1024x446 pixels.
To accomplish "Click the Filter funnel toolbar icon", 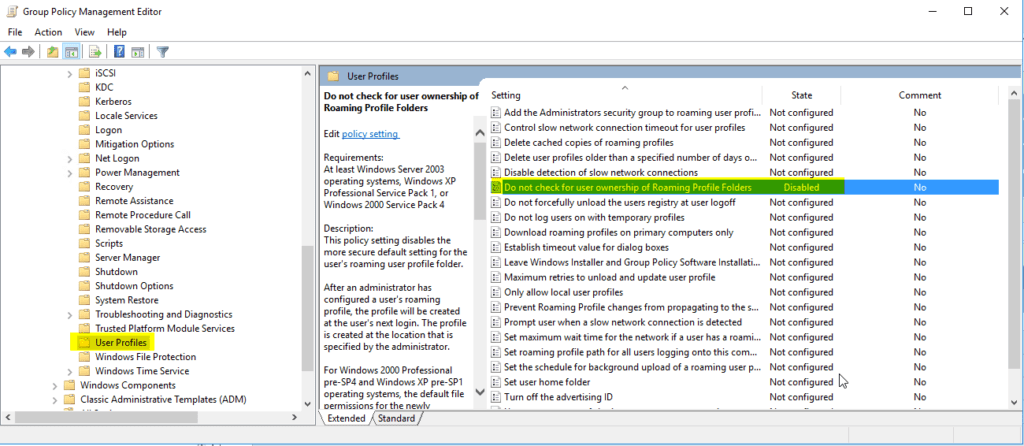I will click(x=163, y=52).
